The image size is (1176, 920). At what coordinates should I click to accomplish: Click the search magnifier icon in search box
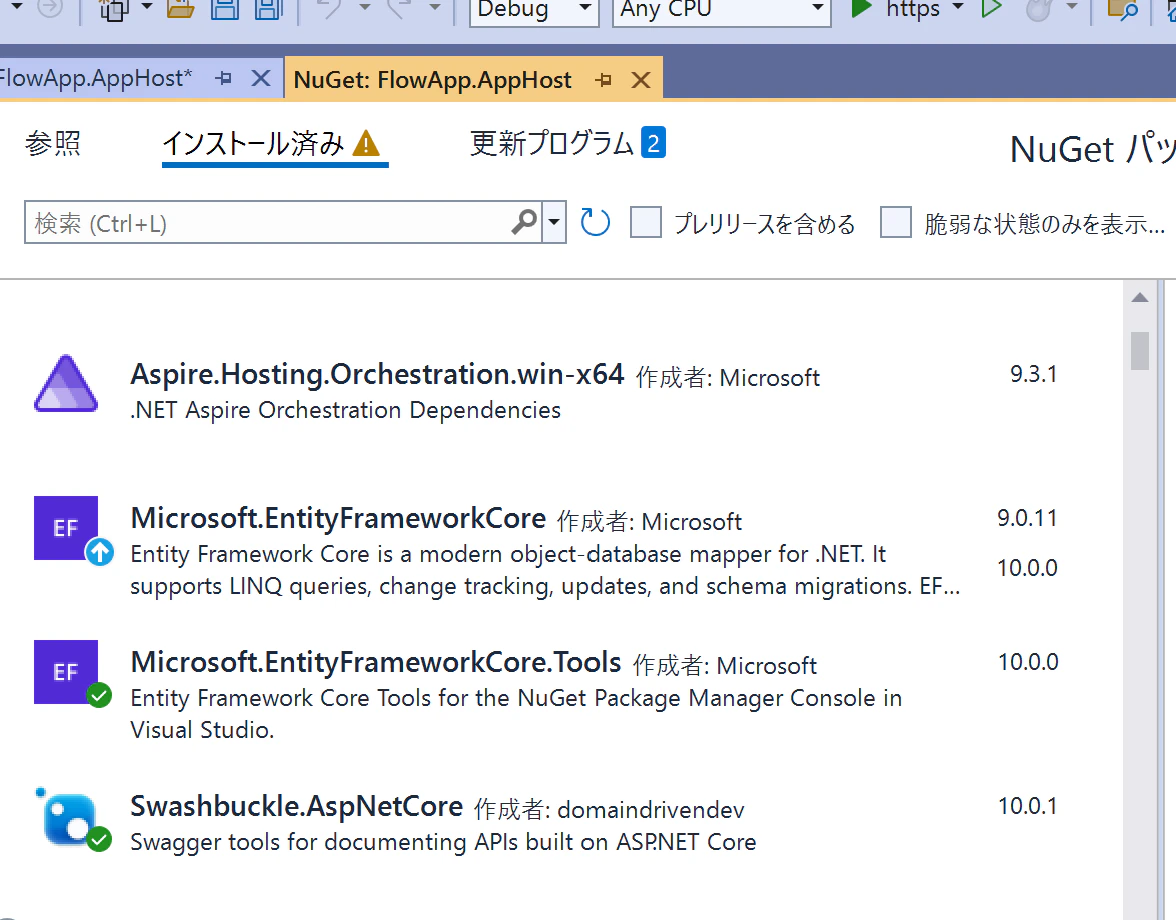click(524, 222)
